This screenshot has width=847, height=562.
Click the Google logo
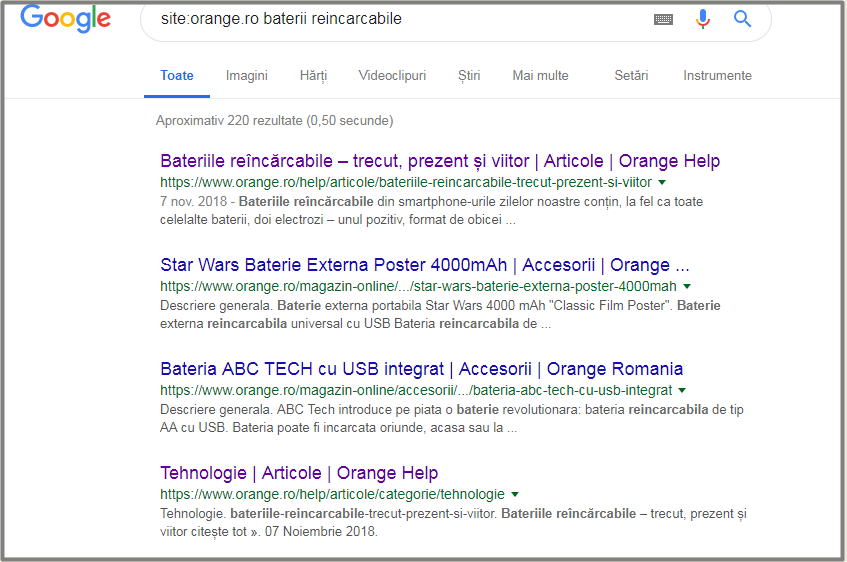(65, 20)
